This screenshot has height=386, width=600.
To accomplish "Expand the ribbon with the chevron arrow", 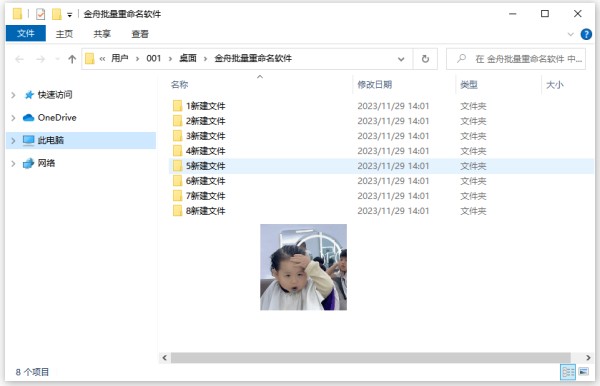I will click(570, 34).
